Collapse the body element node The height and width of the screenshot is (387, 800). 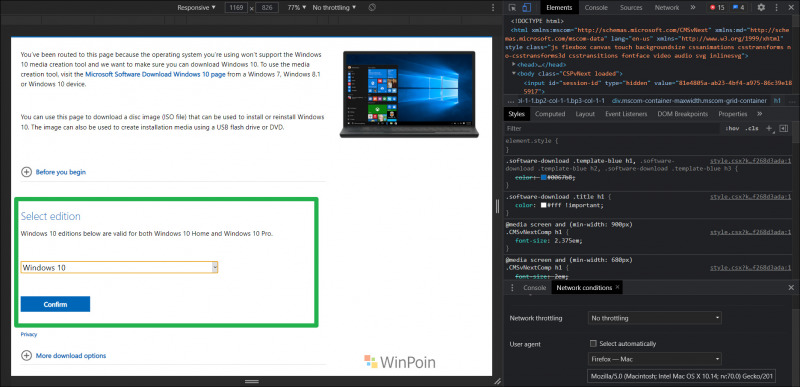514,74
